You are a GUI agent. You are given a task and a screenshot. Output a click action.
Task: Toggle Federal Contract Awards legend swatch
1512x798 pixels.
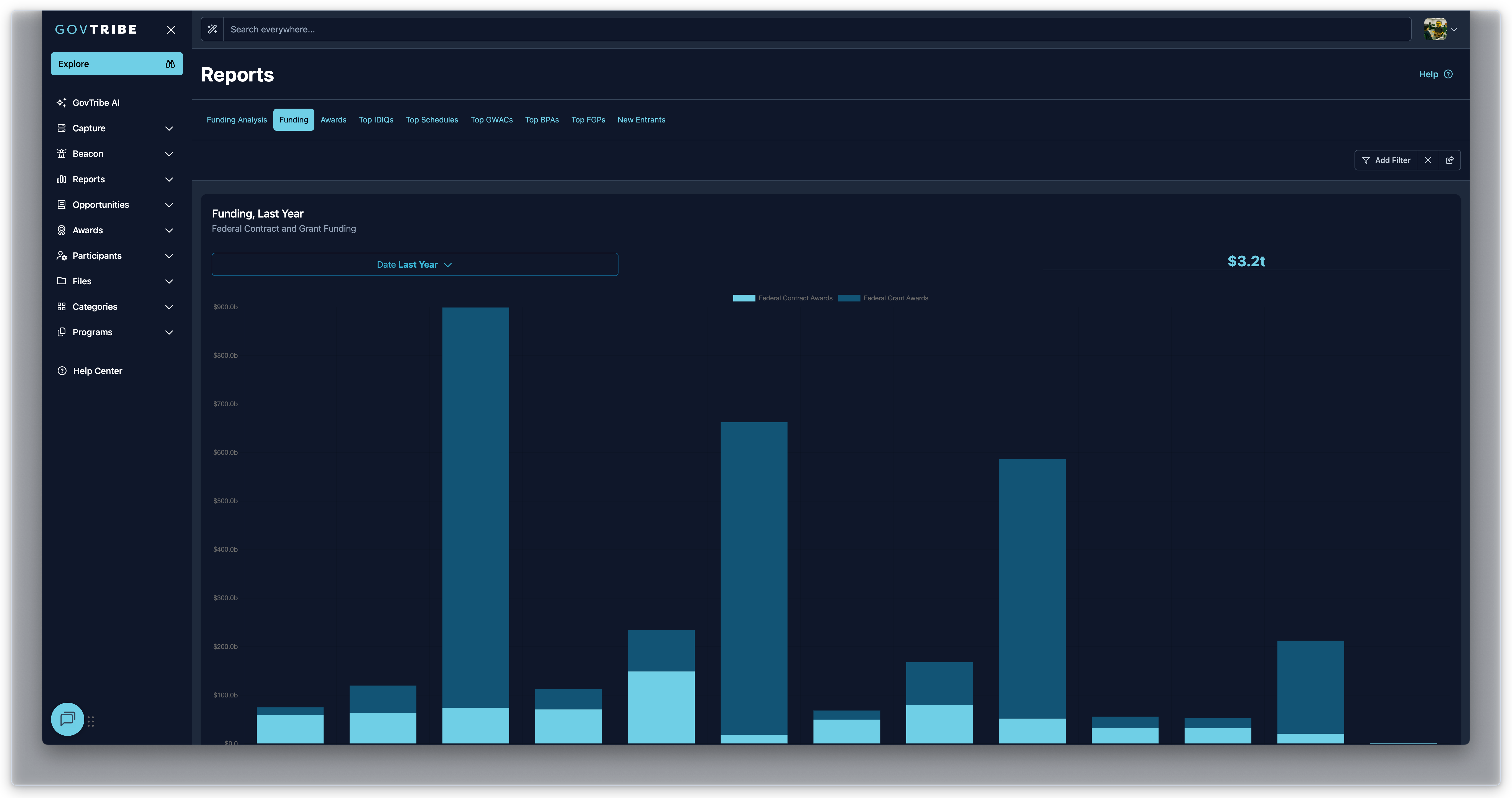pyautogui.click(x=744, y=298)
